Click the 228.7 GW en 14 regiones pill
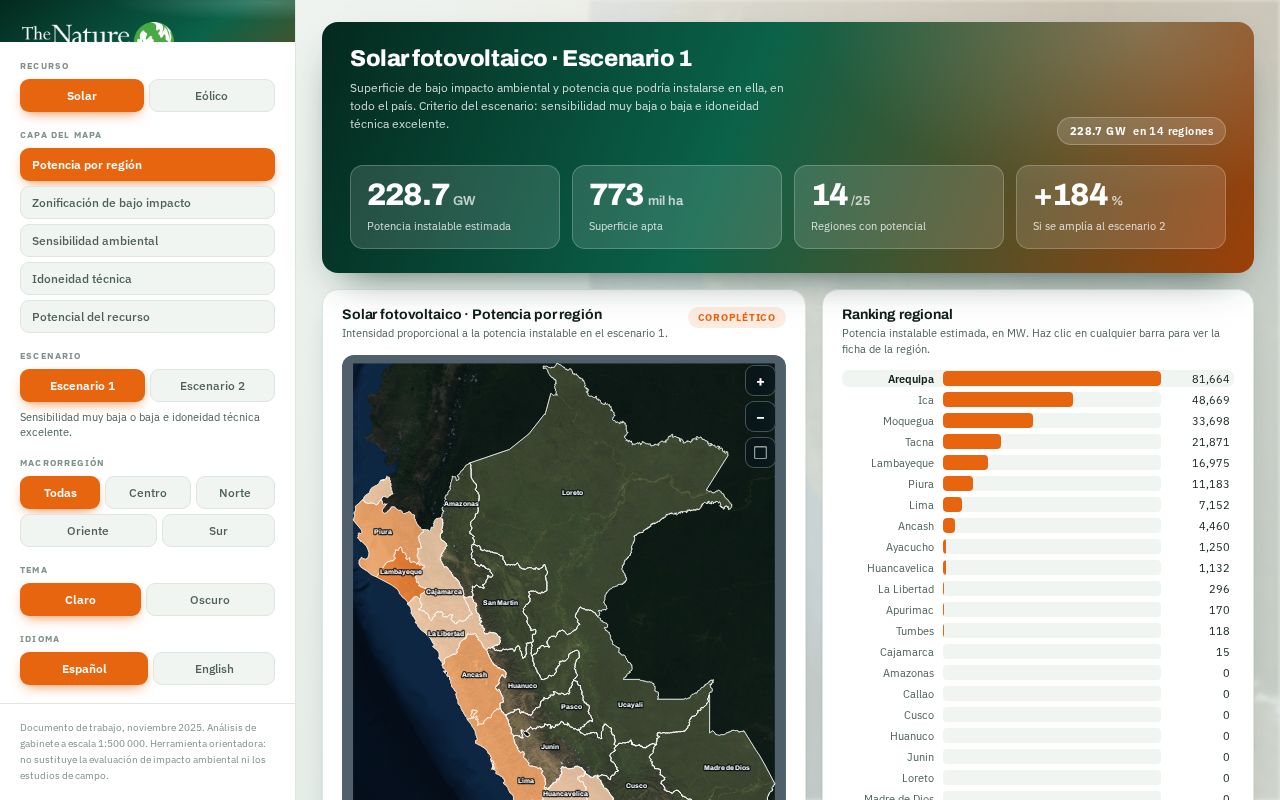This screenshot has height=800, width=1280. [x=1141, y=131]
